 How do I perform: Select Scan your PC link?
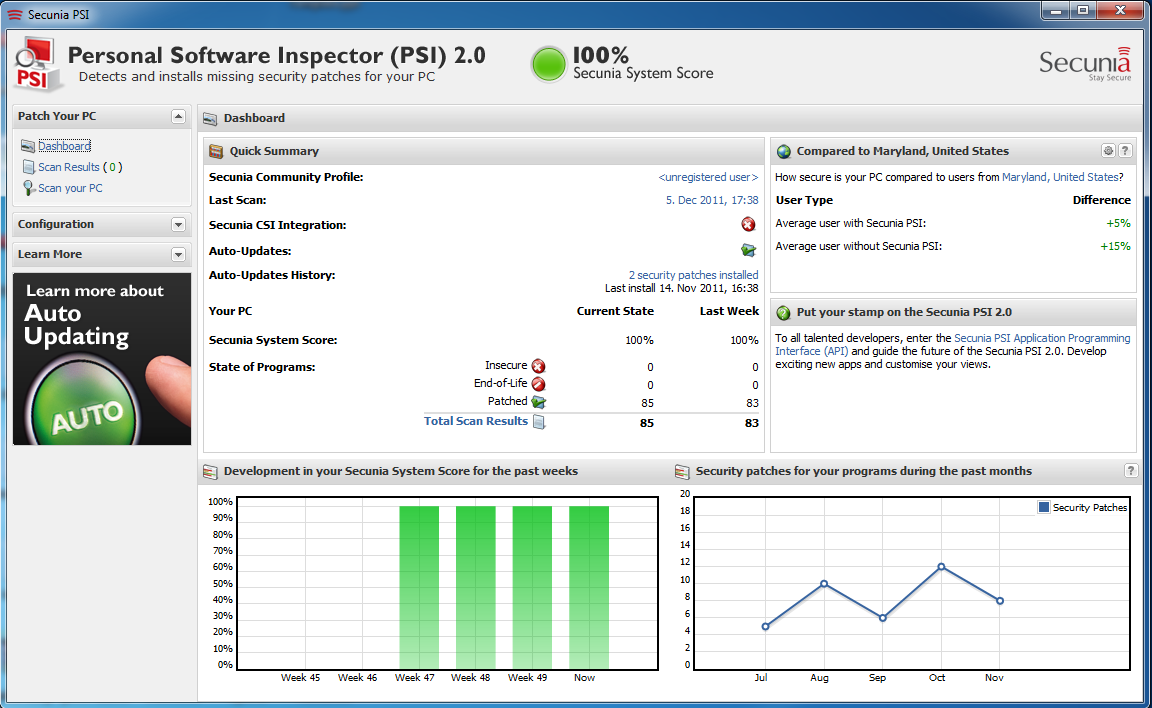click(71, 188)
